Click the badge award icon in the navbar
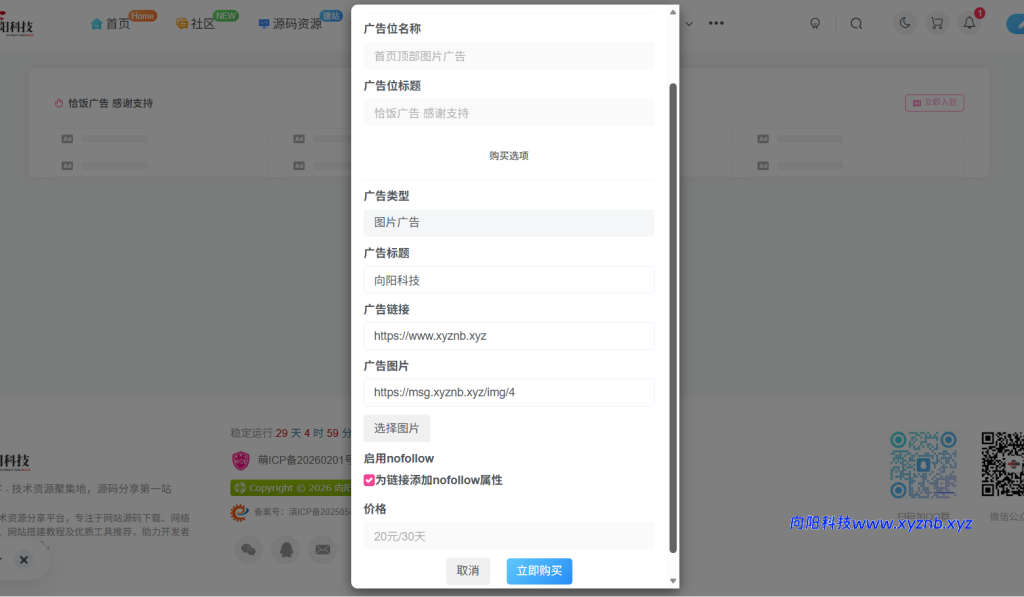 815,23
